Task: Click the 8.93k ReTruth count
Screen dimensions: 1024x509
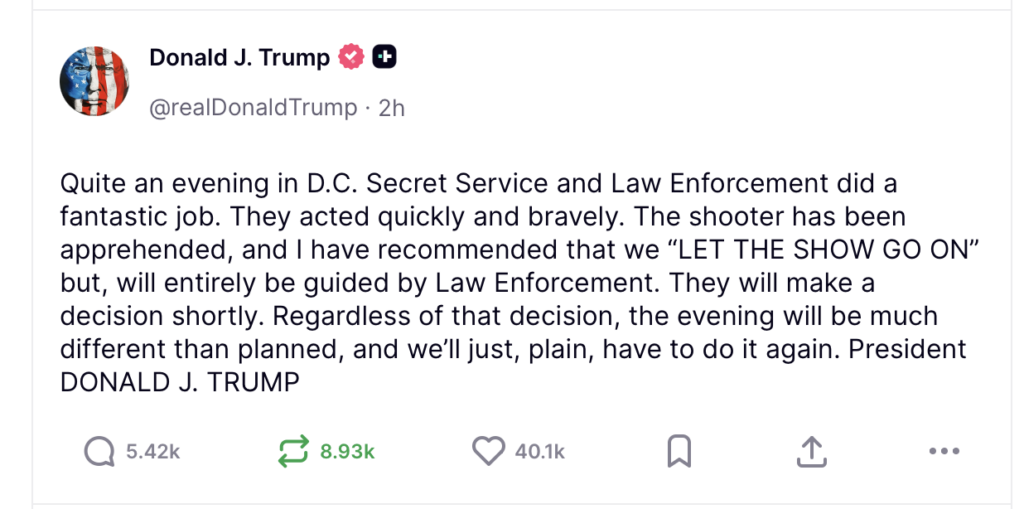Action: tap(347, 452)
